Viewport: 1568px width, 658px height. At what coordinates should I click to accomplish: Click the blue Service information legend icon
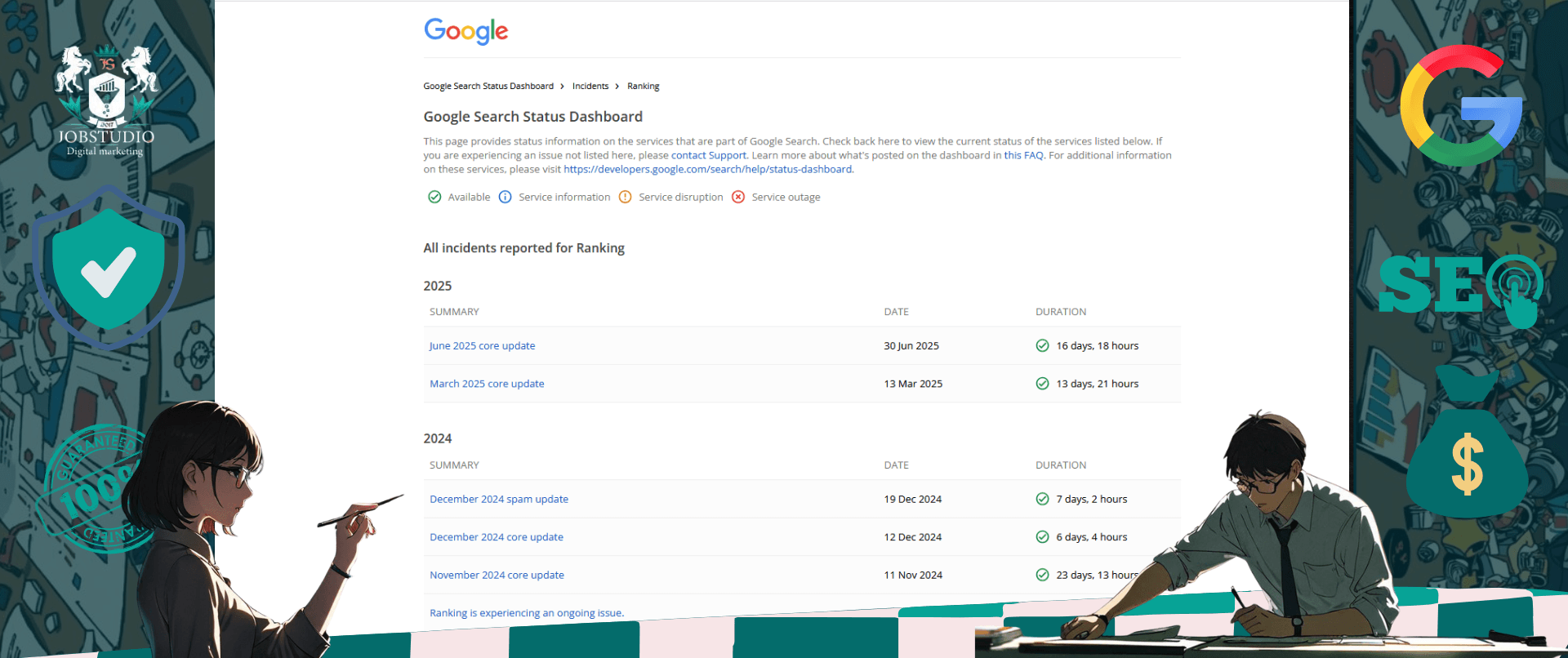(x=505, y=197)
